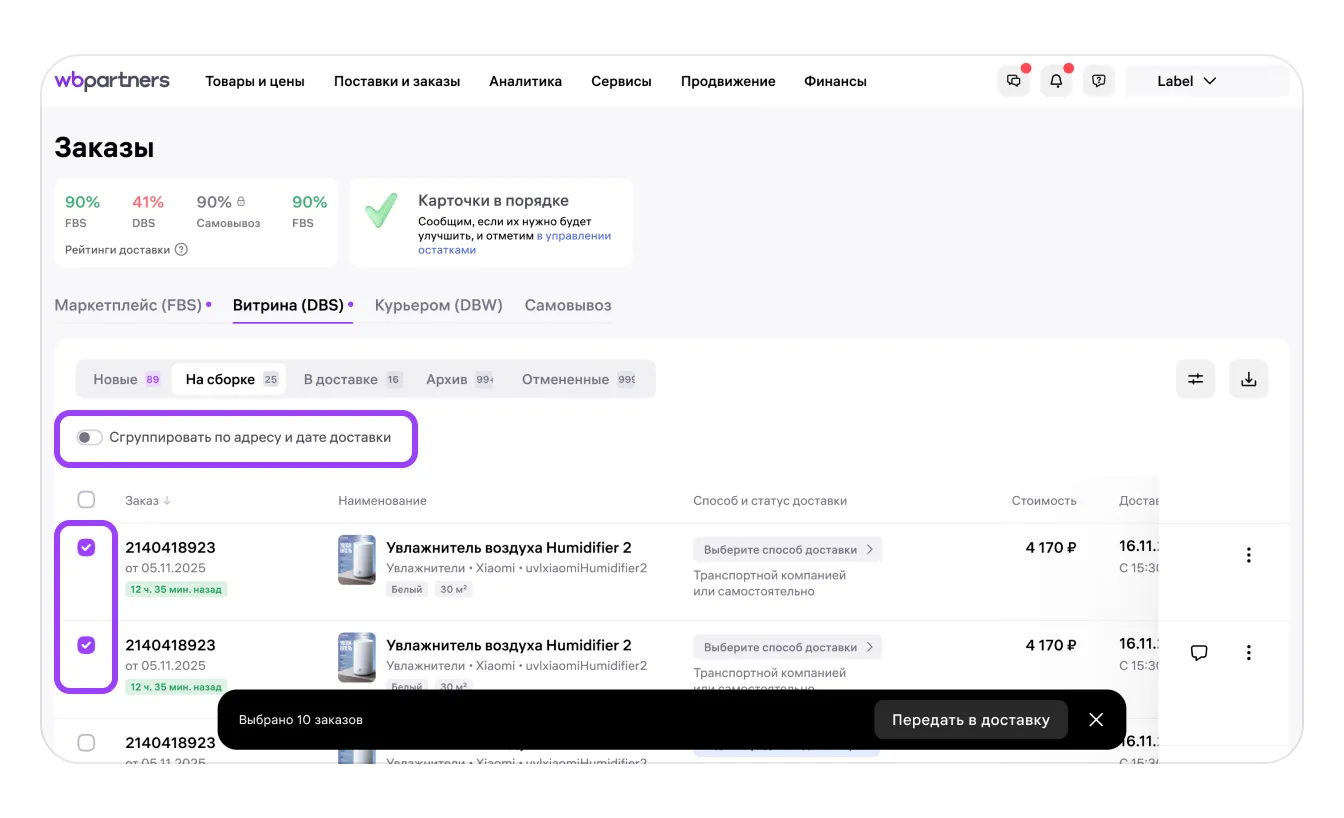This screenshot has height=818, width=1344.
Task: Open Товары и цены menu
Action: pyautogui.click(x=255, y=81)
